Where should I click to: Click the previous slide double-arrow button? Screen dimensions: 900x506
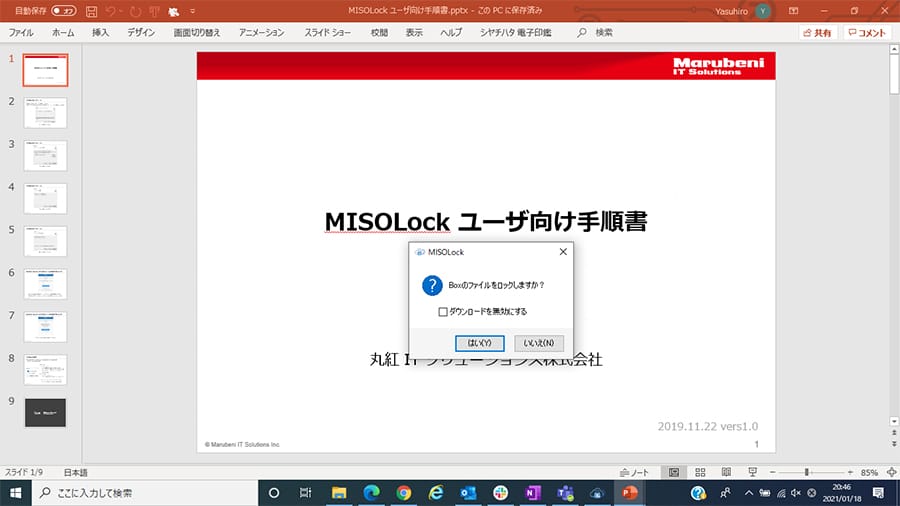coord(894,433)
